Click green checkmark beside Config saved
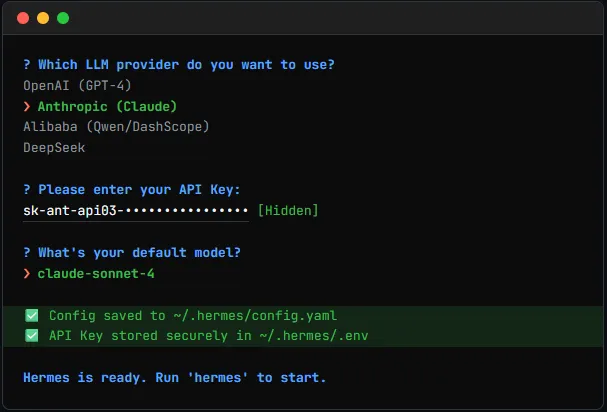607x412 pixels. pyautogui.click(x=31, y=315)
